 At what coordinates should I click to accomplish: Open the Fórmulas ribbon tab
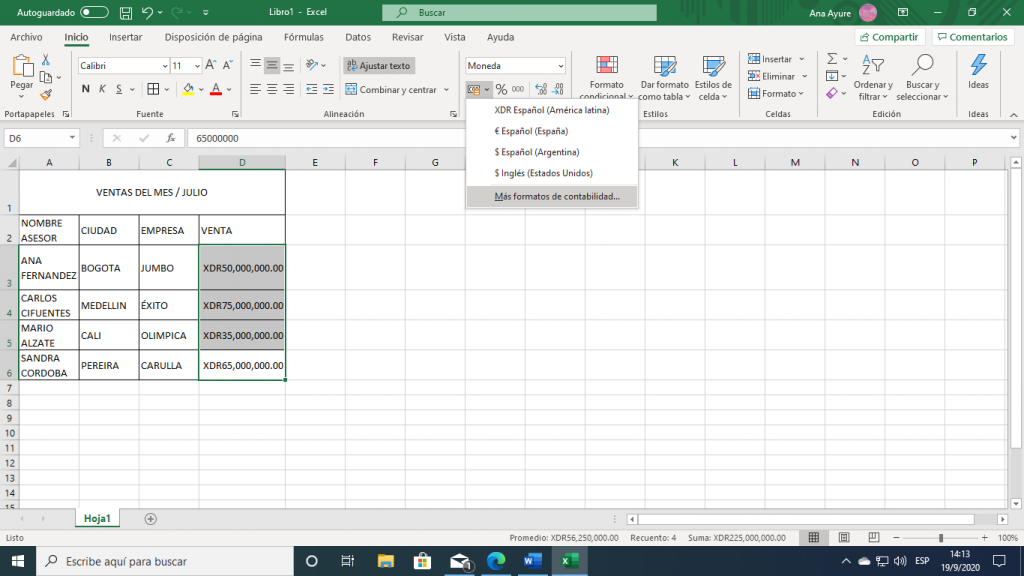[x=303, y=37]
